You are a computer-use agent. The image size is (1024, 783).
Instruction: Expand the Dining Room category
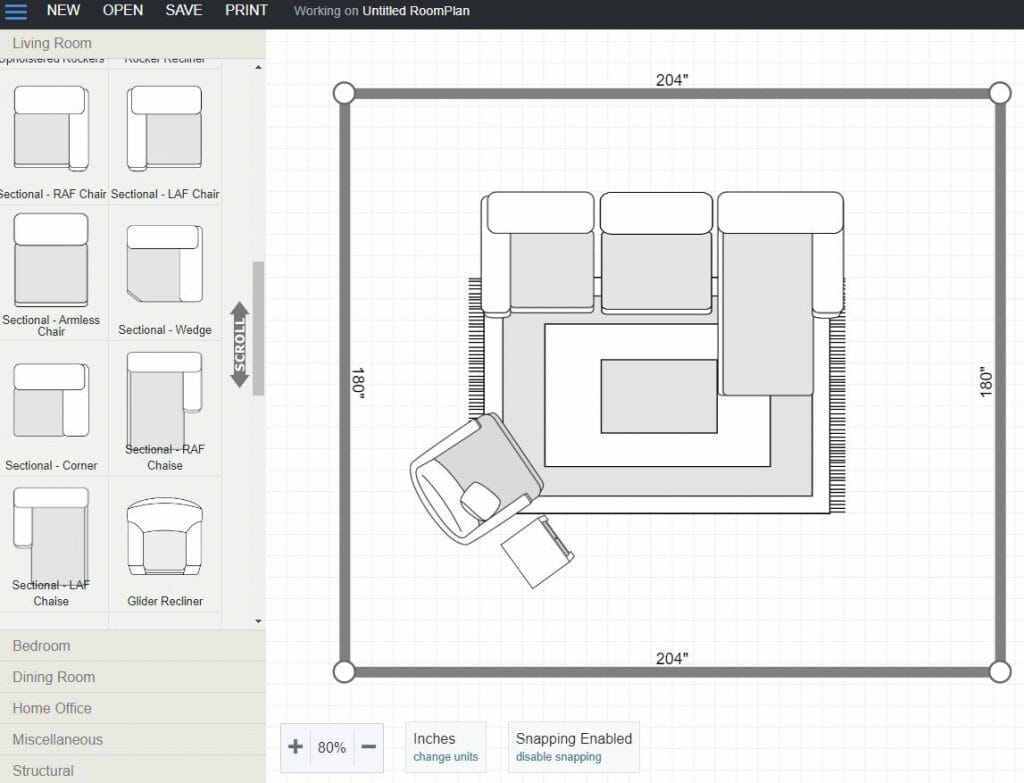pos(52,677)
